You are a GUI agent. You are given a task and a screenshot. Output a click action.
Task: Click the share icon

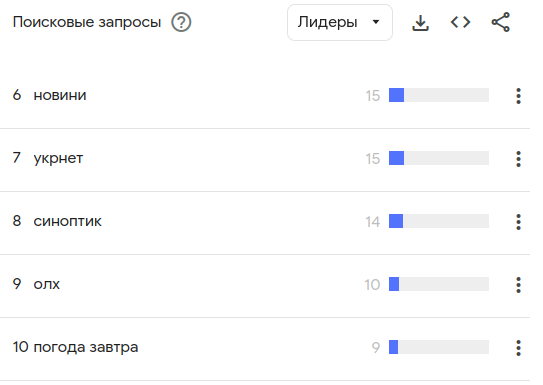tap(501, 22)
